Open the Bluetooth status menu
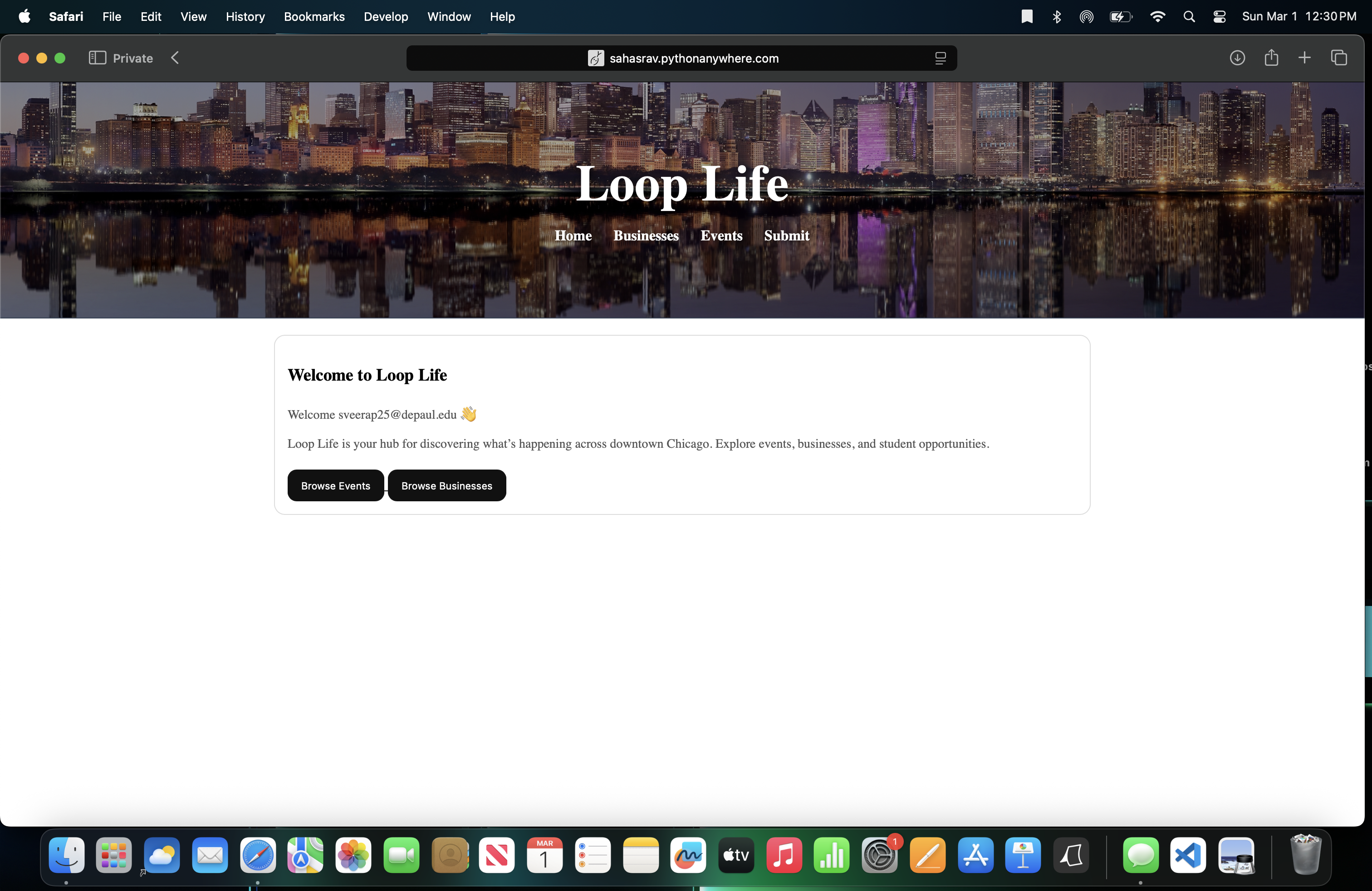 (1057, 17)
